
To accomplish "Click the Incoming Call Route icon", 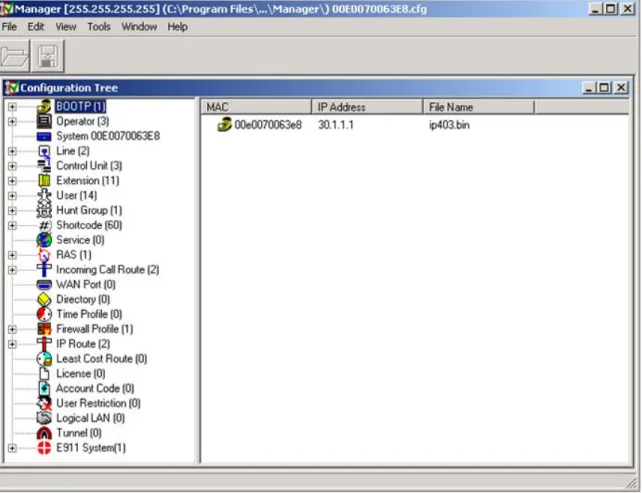I will [44, 270].
